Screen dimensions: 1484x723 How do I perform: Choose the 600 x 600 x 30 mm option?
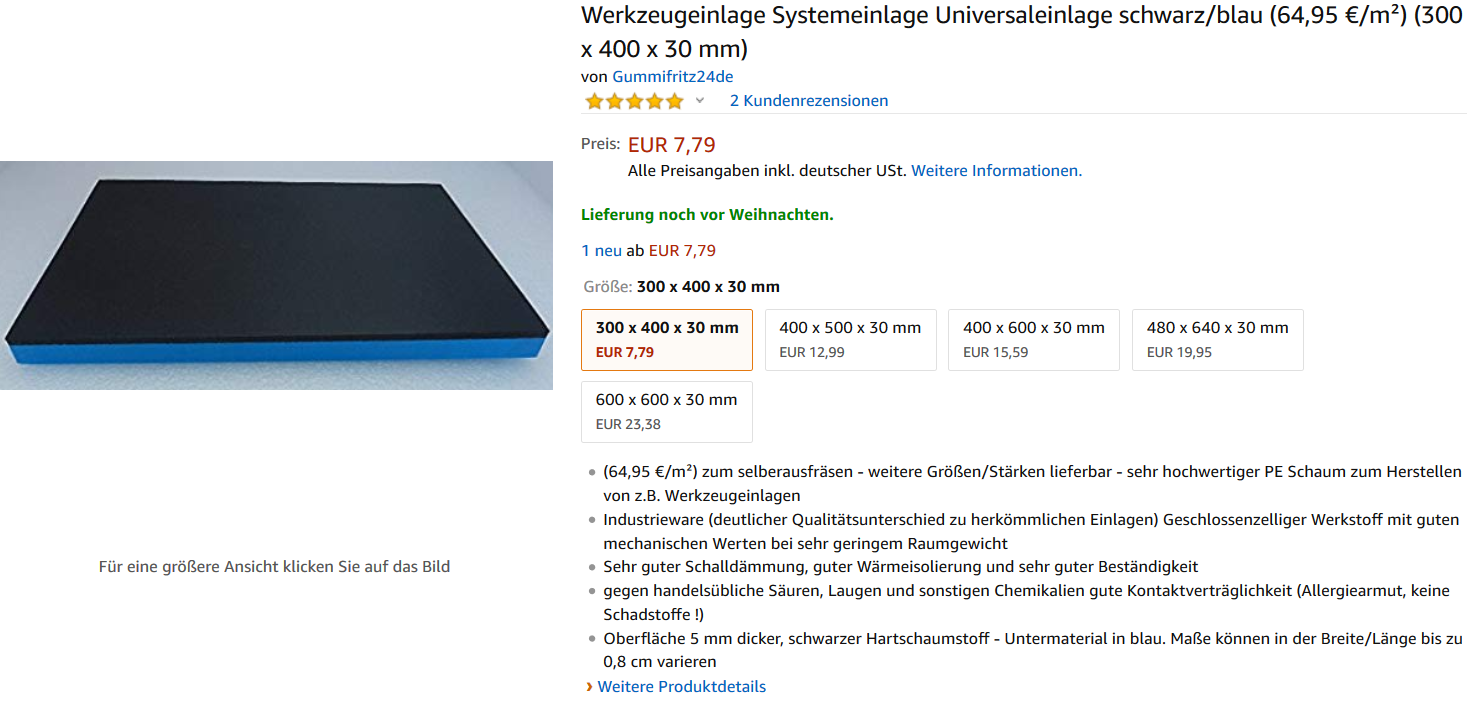point(667,412)
